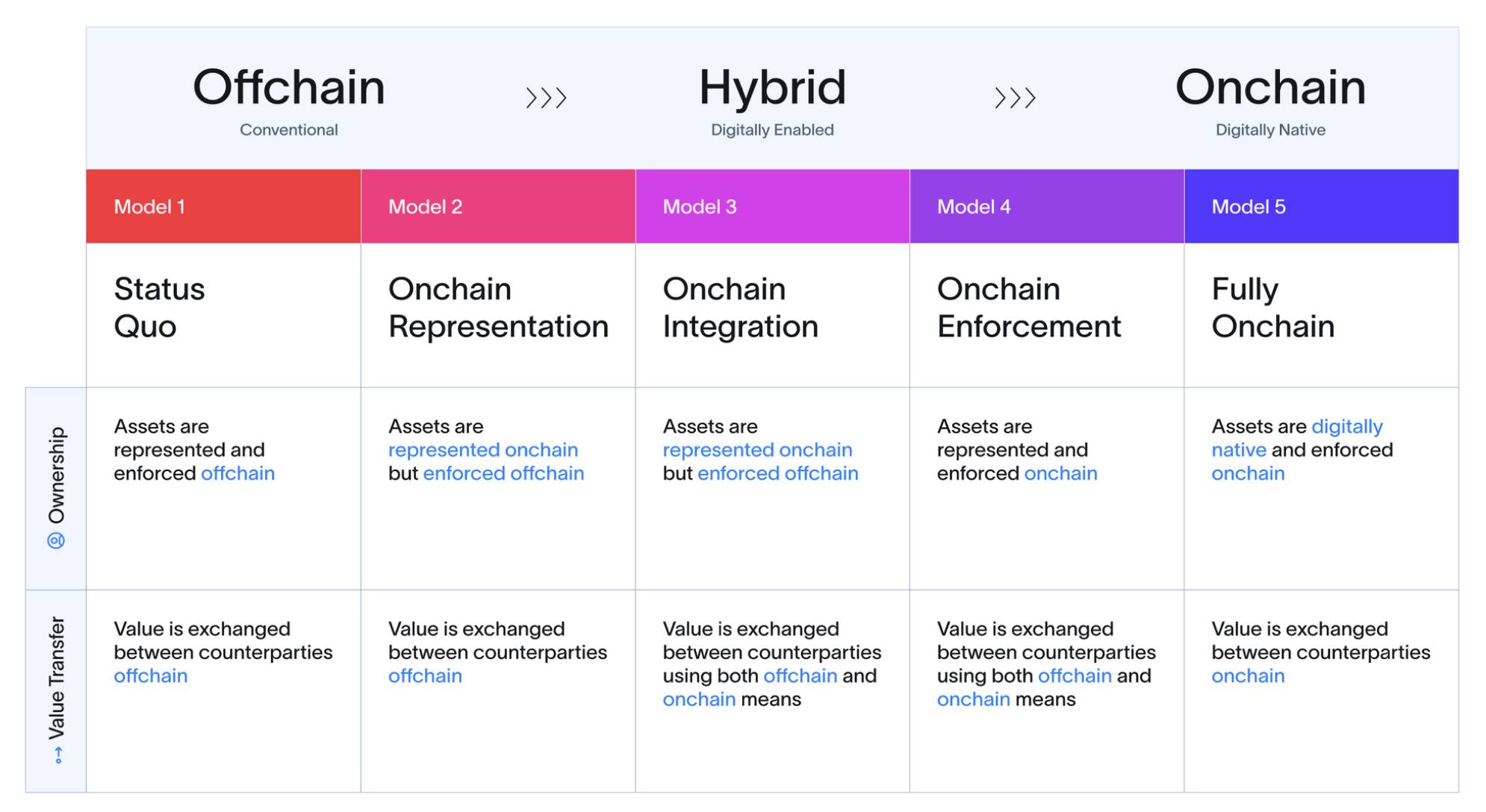
Task: Click the Value Transfer arrow icon
Action: coord(57,755)
